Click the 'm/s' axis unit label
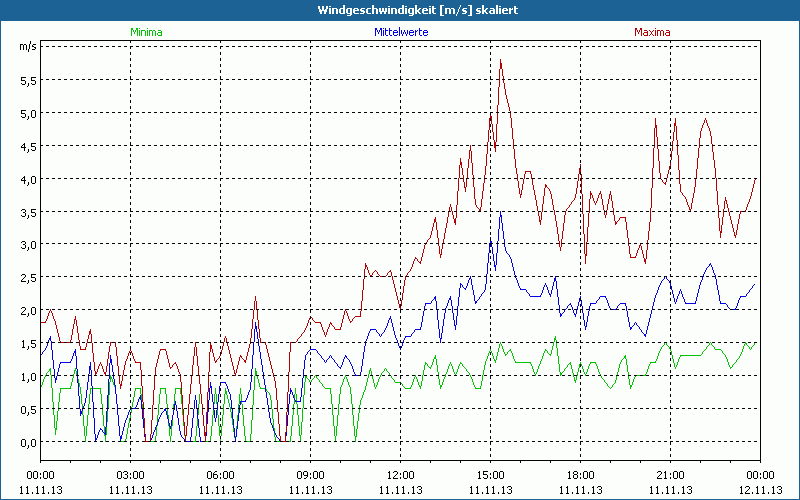Image resolution: width=800 pixels, height=500 pixels. (x=28, y=46)
